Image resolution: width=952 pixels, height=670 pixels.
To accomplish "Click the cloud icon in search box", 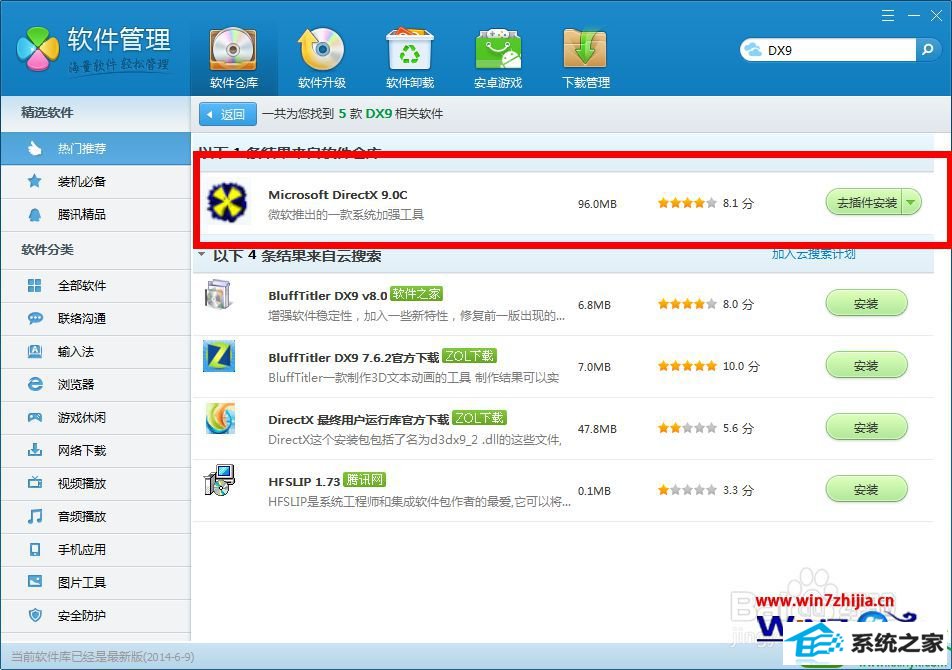I will [x=753, y=50].
